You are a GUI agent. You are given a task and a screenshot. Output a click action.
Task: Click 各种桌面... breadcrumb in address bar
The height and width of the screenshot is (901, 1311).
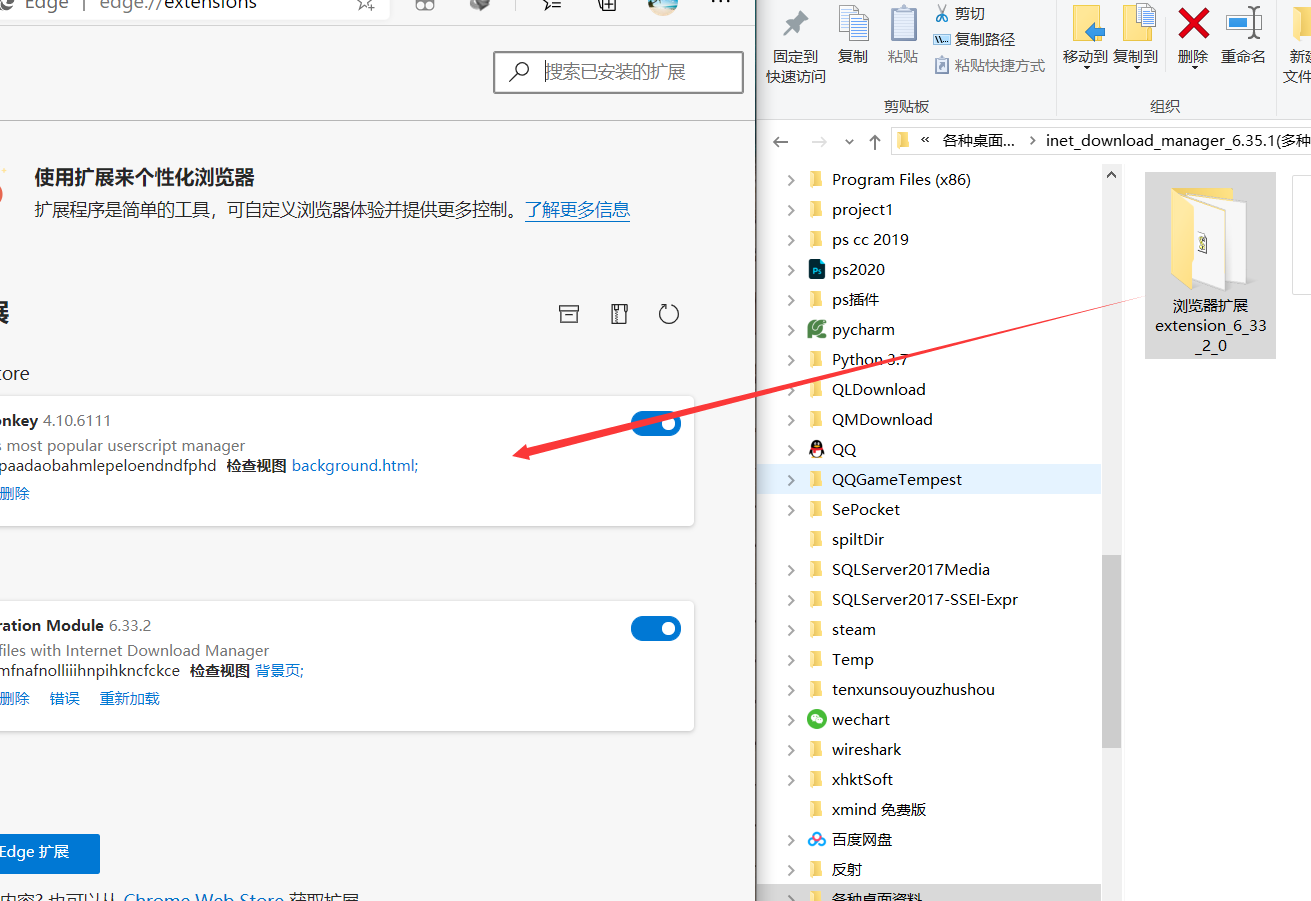[x=979, y=140]
